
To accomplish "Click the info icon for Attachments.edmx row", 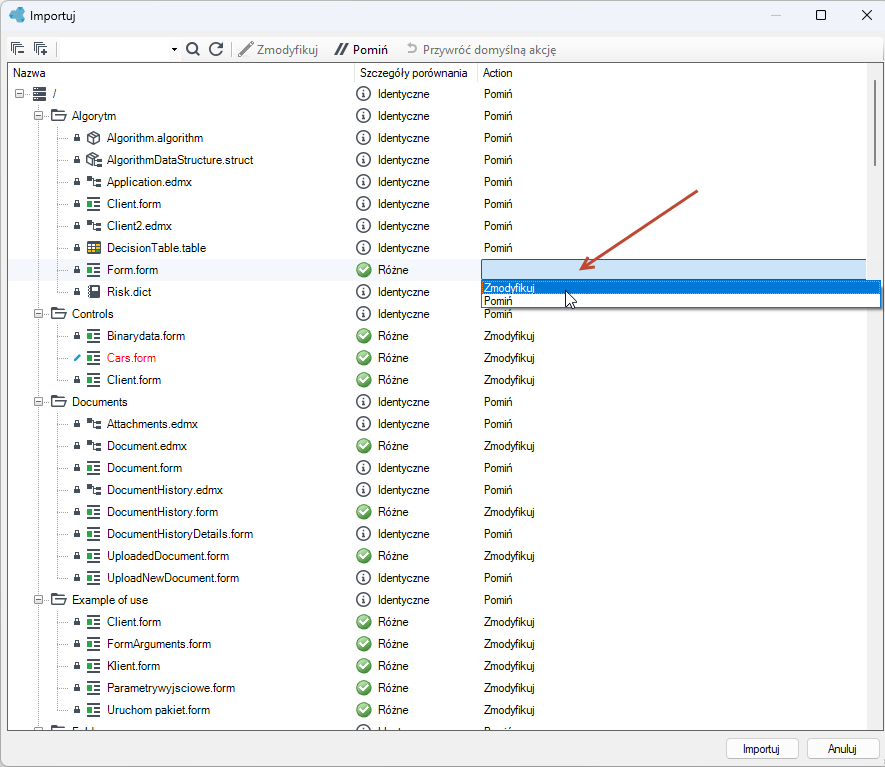I will pos(363,424).
